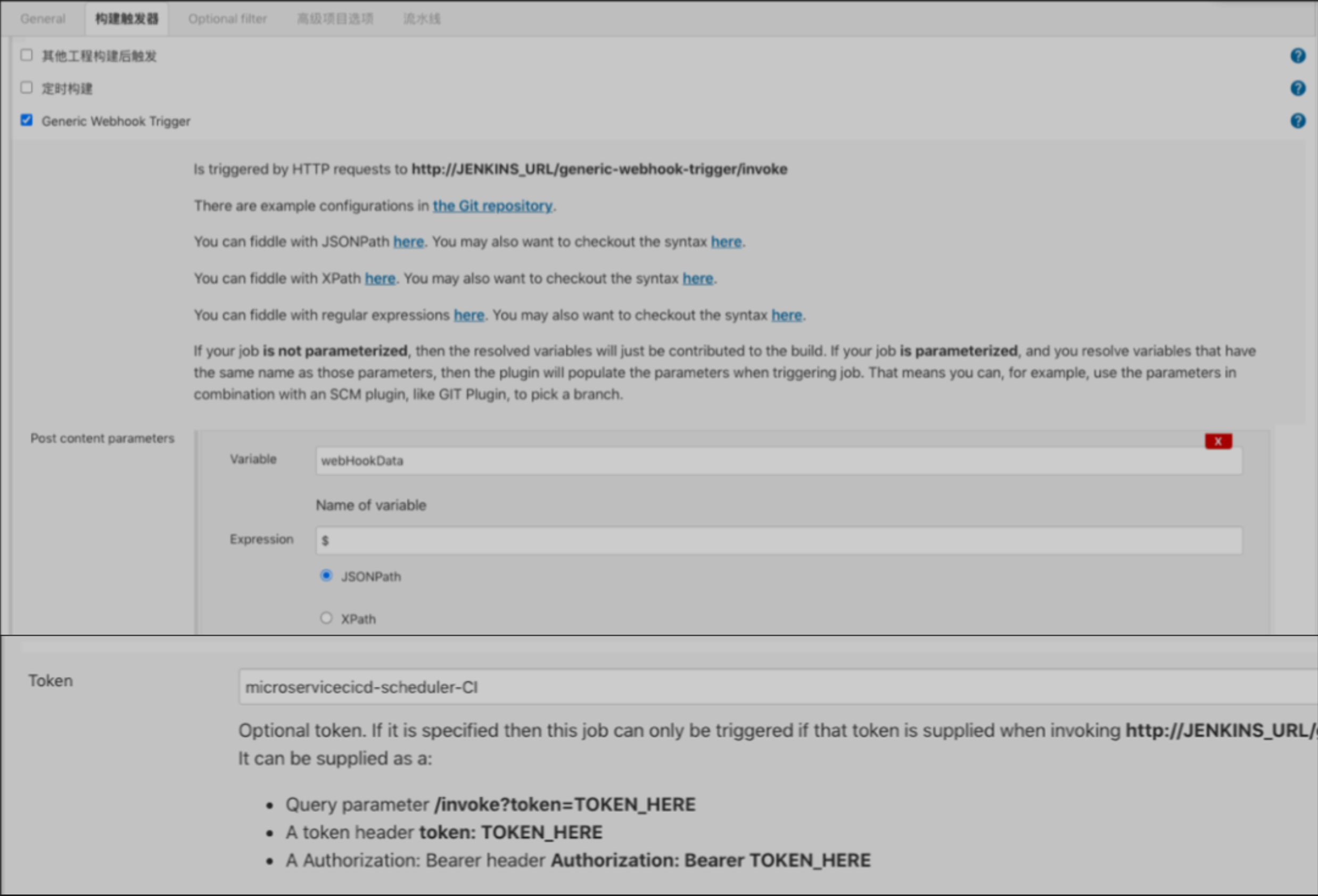The width and height of the screenshot is (1318, 896).
Task: Uncheck the Generic Webhook Trigger checkbox
Action: click(x=26, y=120)
